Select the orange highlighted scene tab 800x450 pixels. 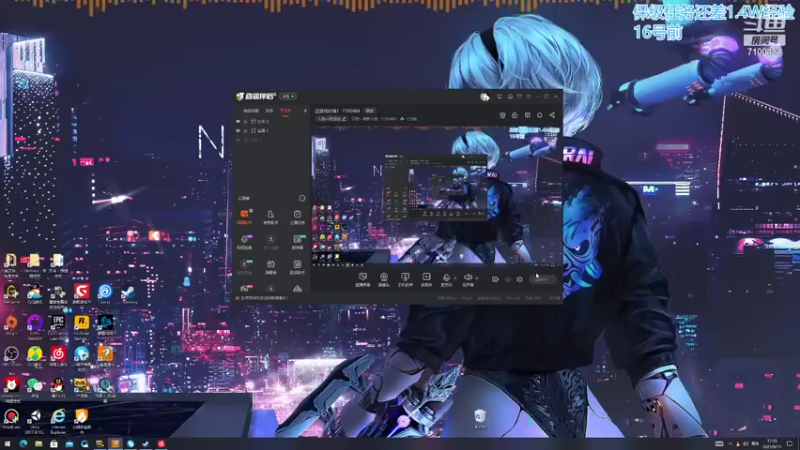(285, 111)
